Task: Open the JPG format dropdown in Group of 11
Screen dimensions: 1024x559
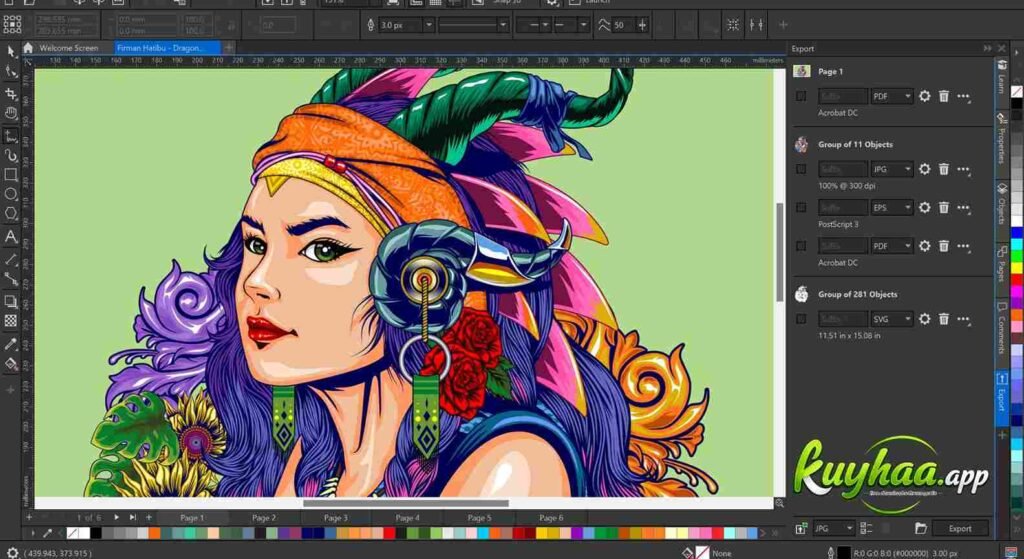Action: click(x=891, y=168)
